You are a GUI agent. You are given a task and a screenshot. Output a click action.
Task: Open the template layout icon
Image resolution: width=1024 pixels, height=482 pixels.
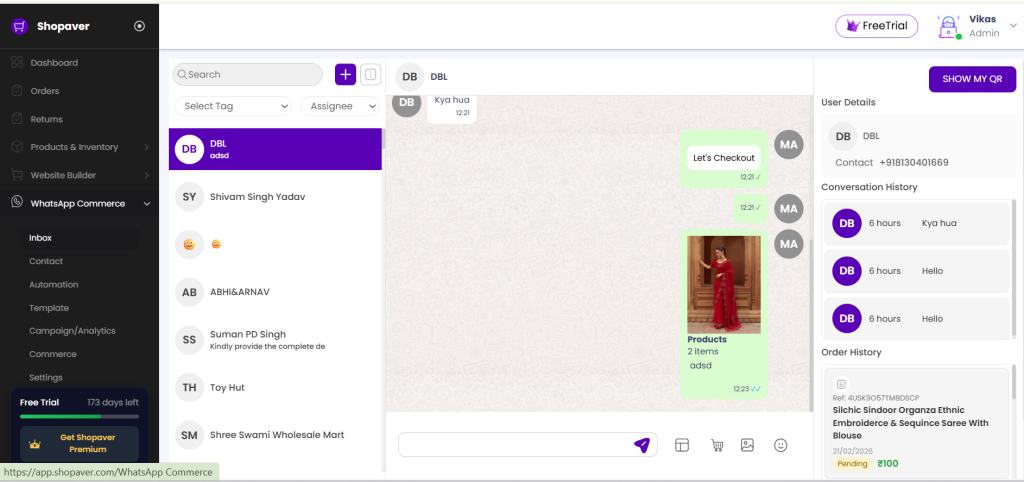click(682, 445)
